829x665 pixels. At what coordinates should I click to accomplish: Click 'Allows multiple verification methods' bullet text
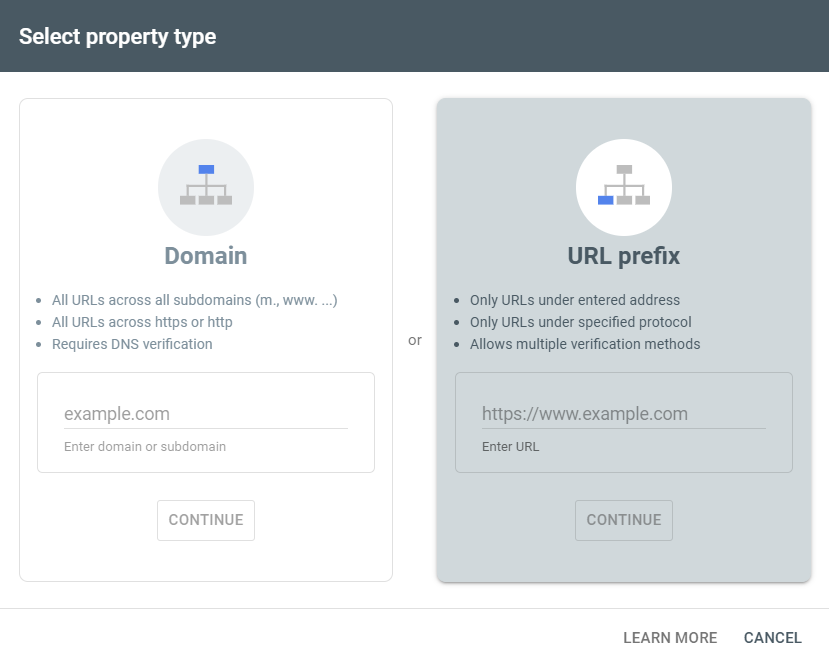(585, 344)
